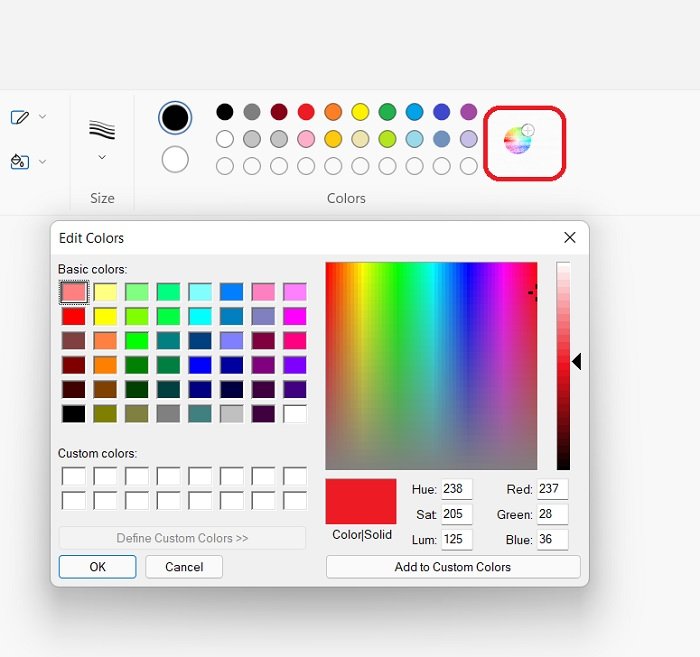Click the luminosity slider arrow
This screenshot has width=700, height=657.
coord(577,362)
